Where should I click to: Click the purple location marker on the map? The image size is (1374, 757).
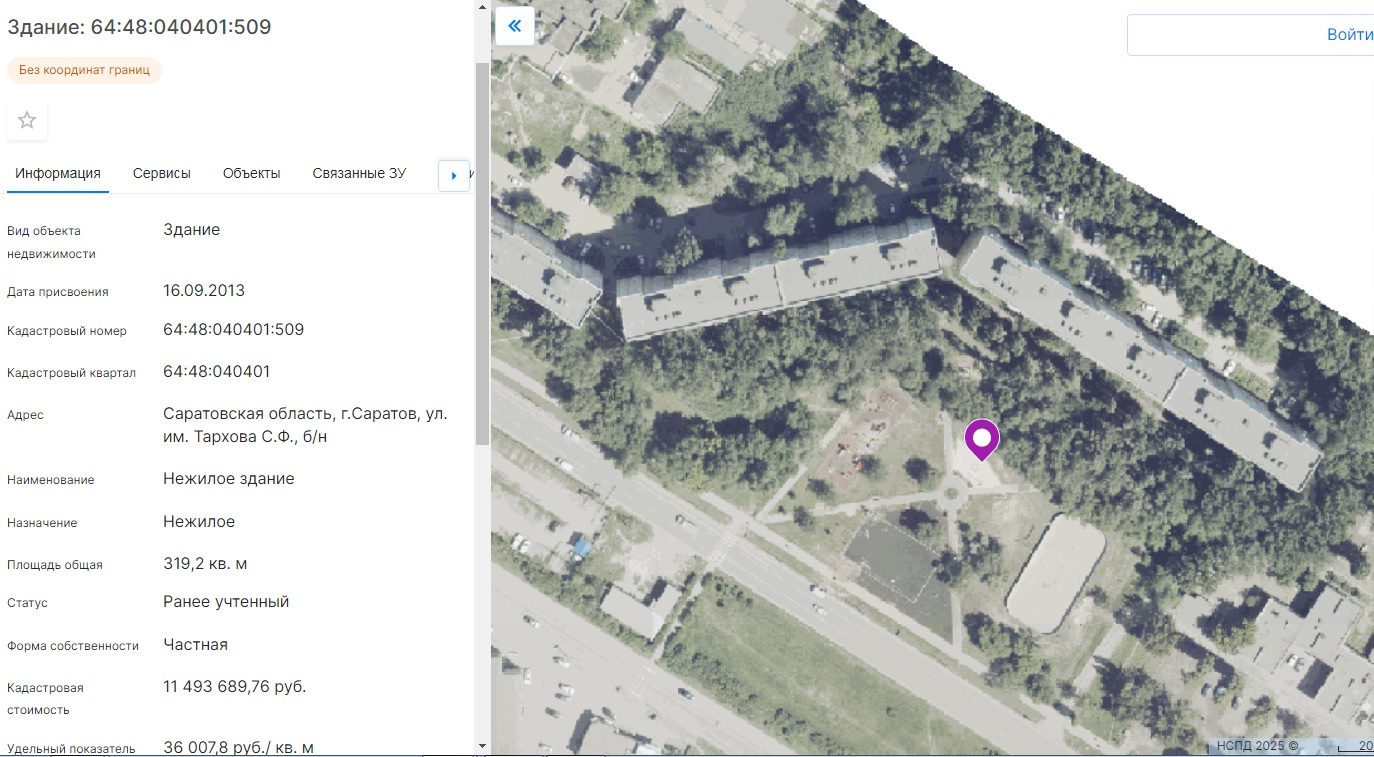tap(982, 439)
